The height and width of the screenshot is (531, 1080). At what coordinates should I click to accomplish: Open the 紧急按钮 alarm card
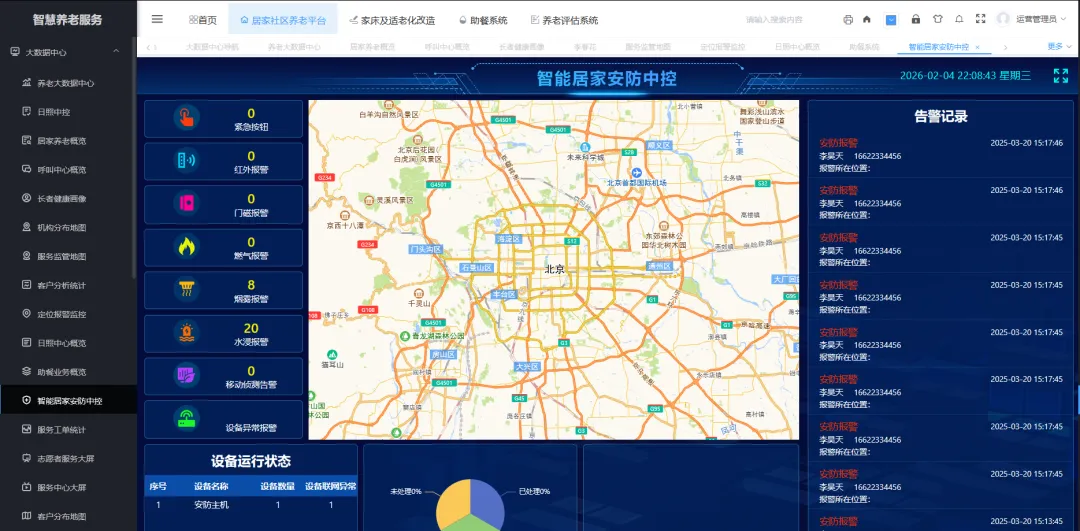[x=224, y=119]
